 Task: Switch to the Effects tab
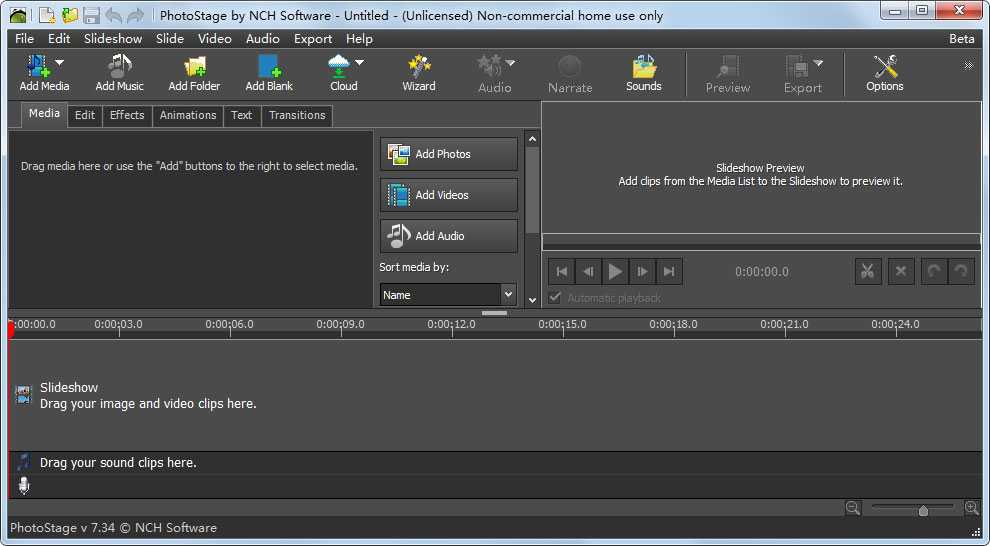click(127, 115)
